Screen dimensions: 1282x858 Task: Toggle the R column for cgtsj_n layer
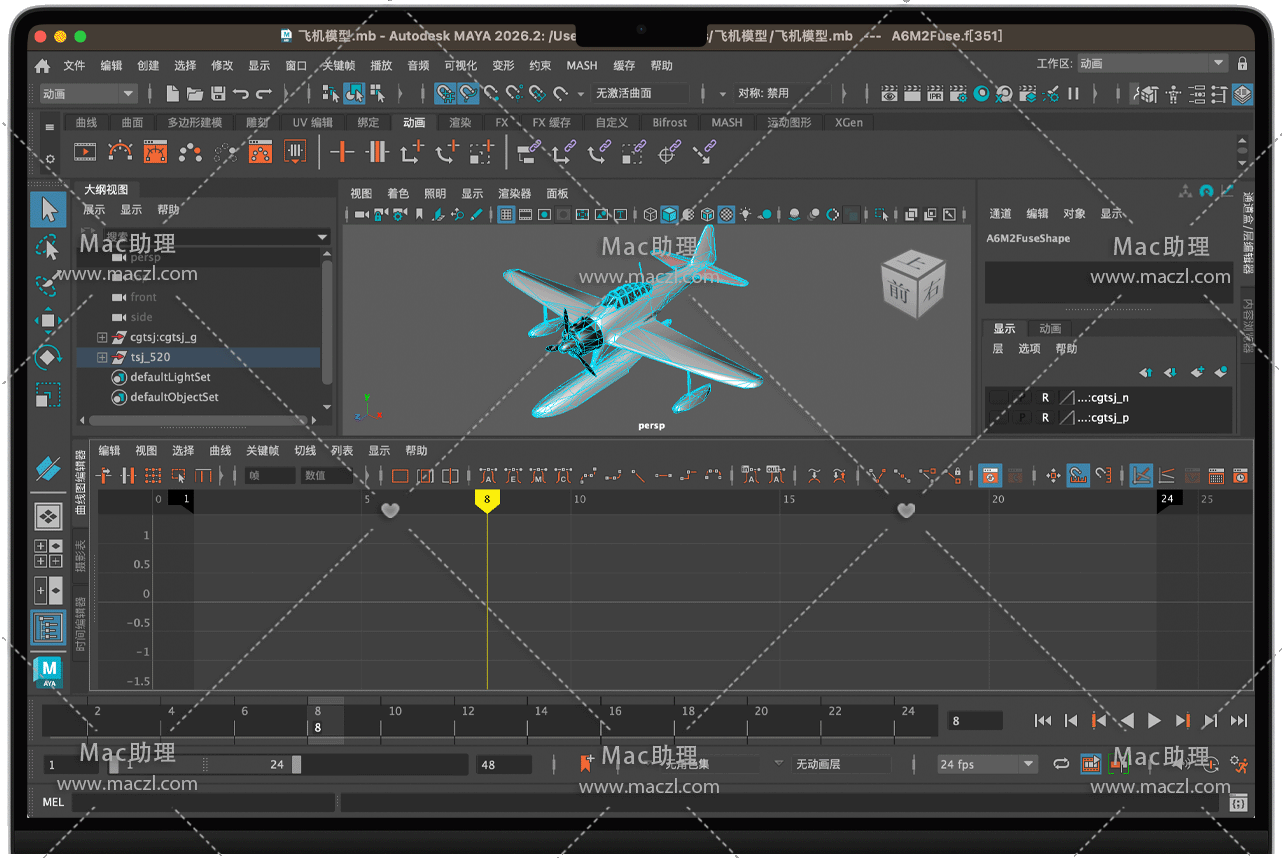(x=1045, y=397)
